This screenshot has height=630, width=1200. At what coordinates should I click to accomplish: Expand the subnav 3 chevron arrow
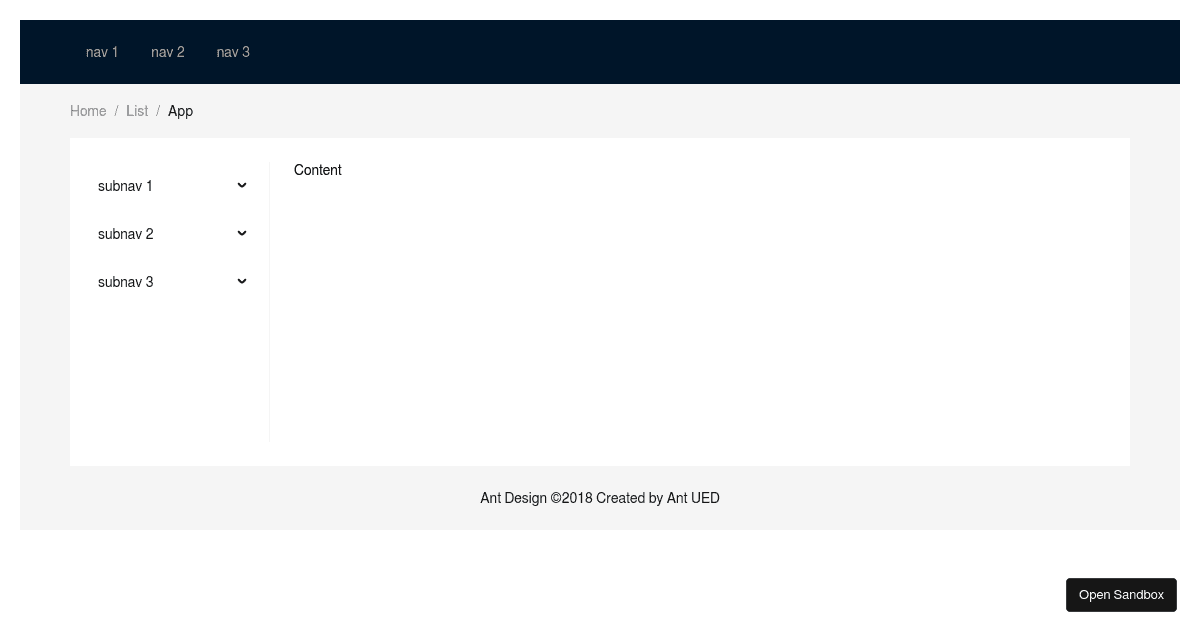[x=241, y=281]
